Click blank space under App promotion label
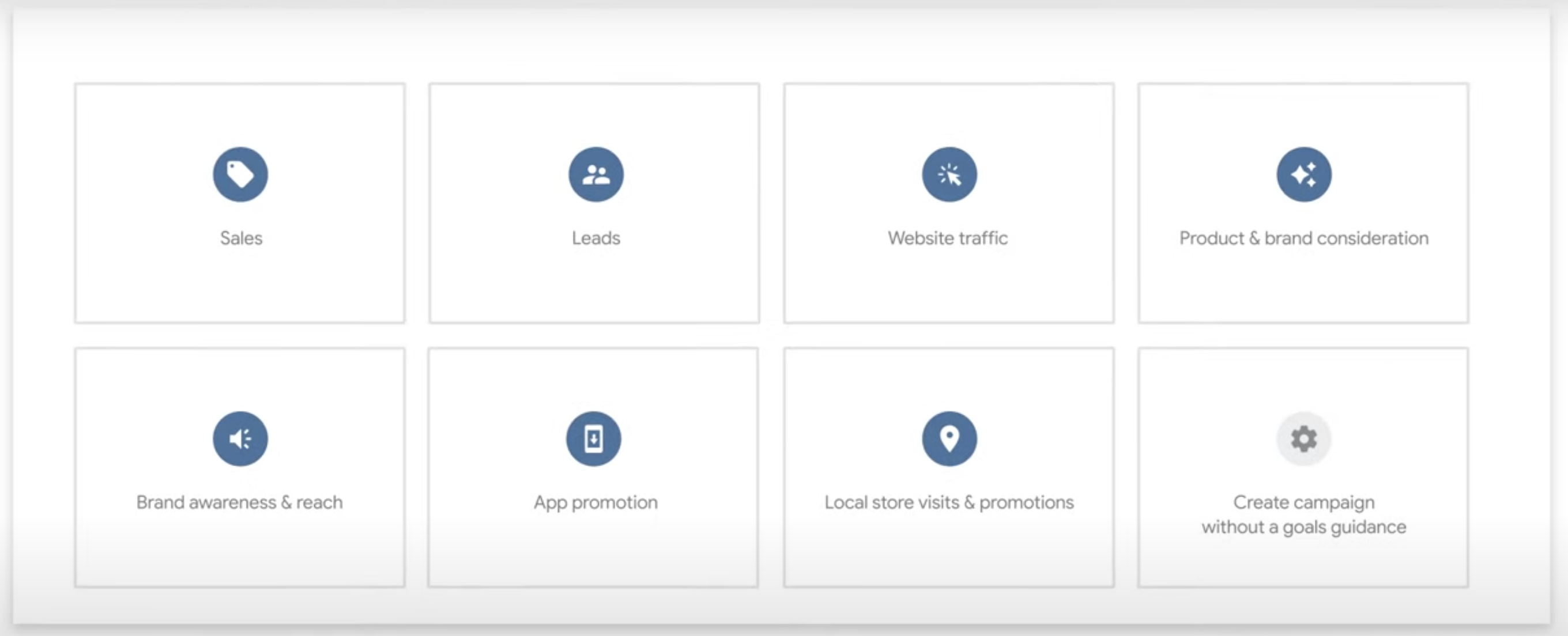This screenshot has height=636, width=1568. tap(594, 550)
